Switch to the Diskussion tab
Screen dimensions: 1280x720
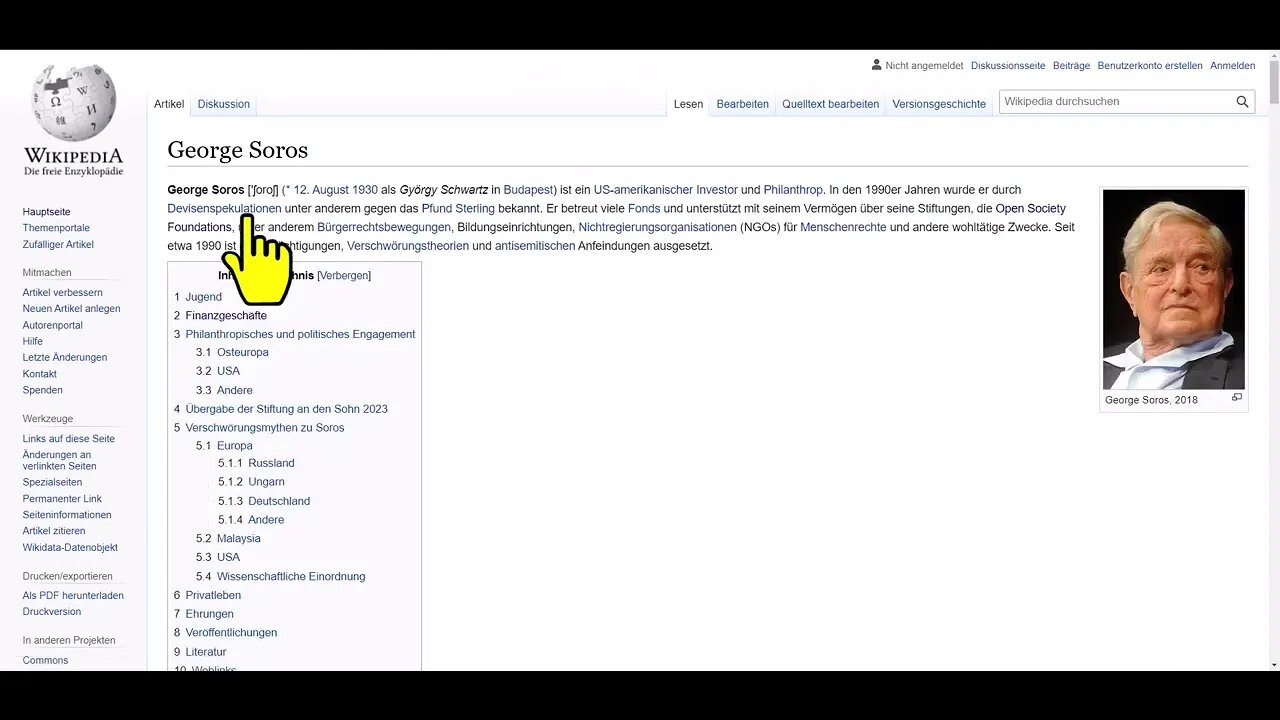[x=224, y=104]
